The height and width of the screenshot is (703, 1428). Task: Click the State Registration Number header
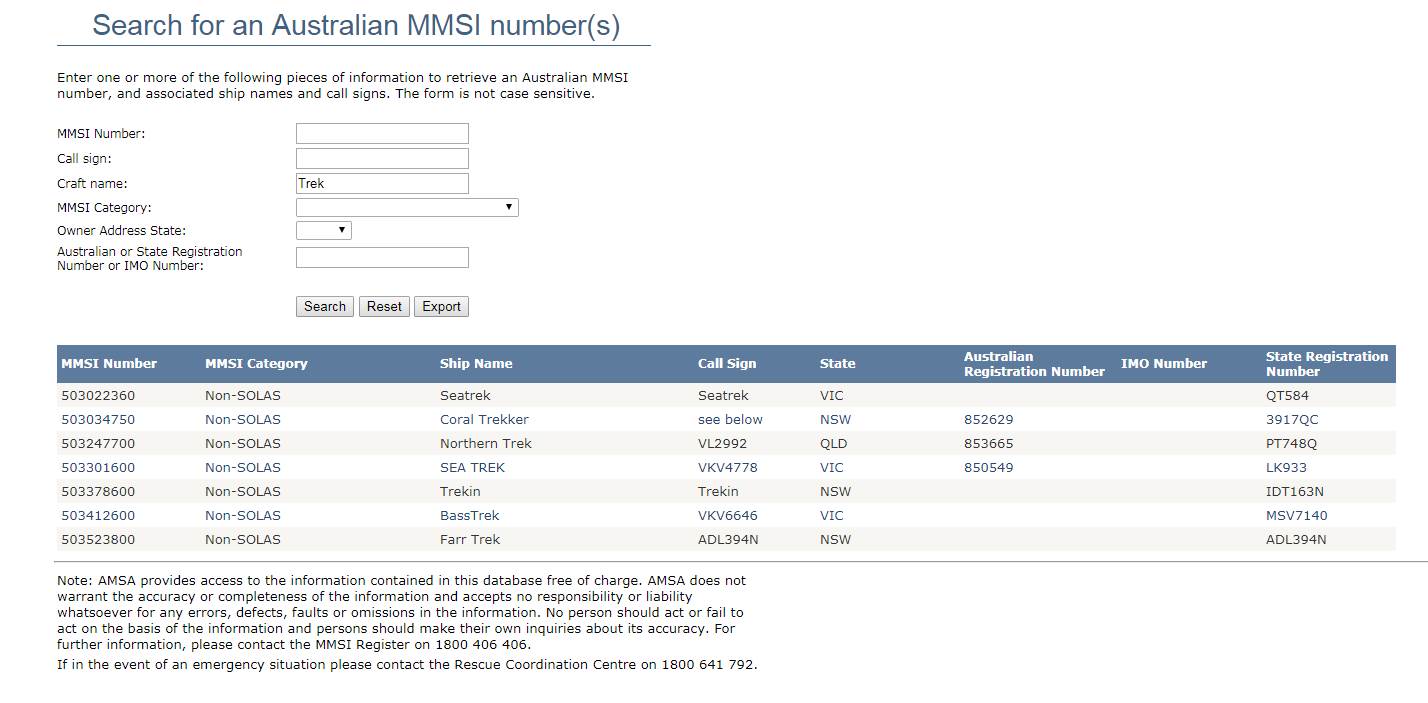pos(1326,364)
